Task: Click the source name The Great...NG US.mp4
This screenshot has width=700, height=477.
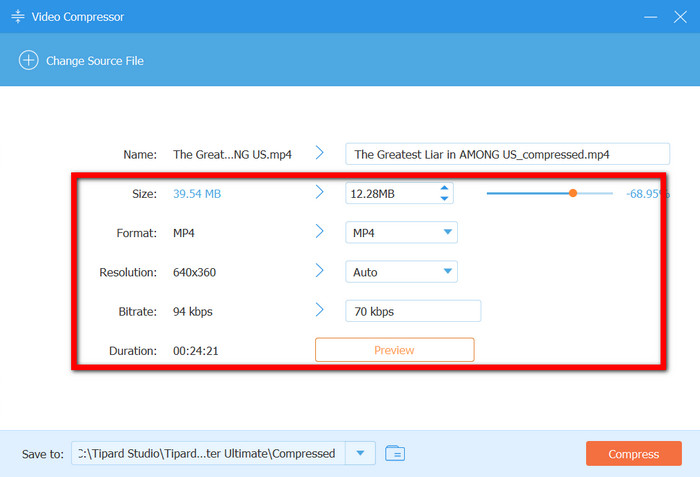Action: click(x=232, y=155)
